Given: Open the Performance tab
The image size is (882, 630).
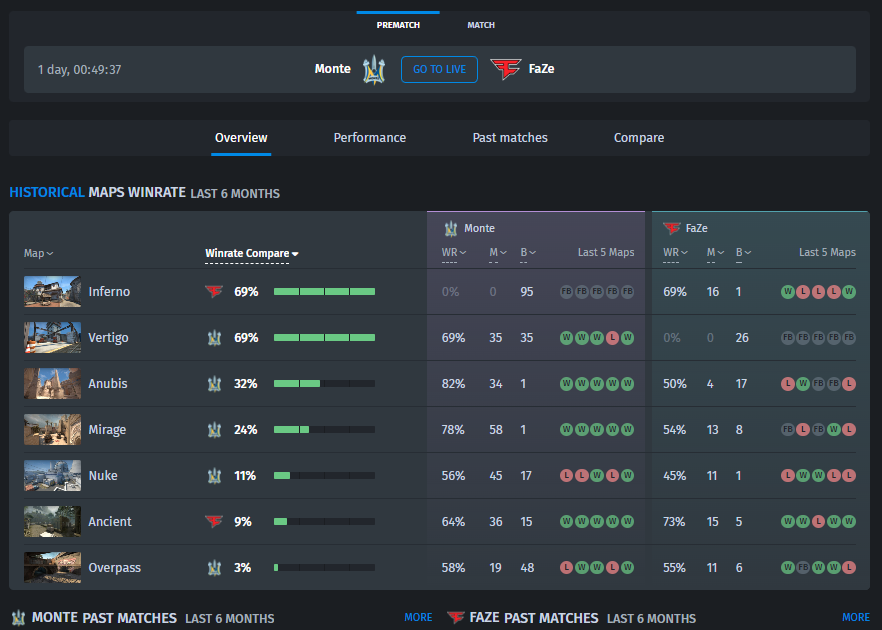Looking at the screenshot, I should click(x=370, y=138).
